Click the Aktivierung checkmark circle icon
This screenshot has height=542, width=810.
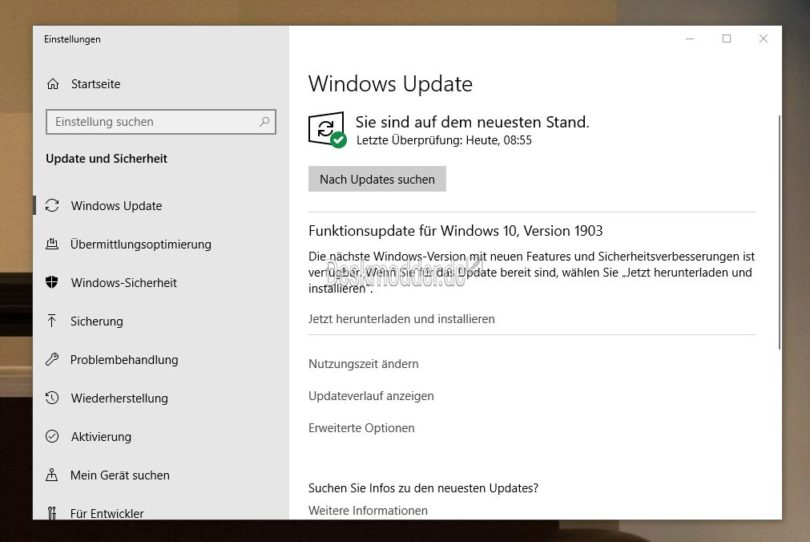[52, 436]
